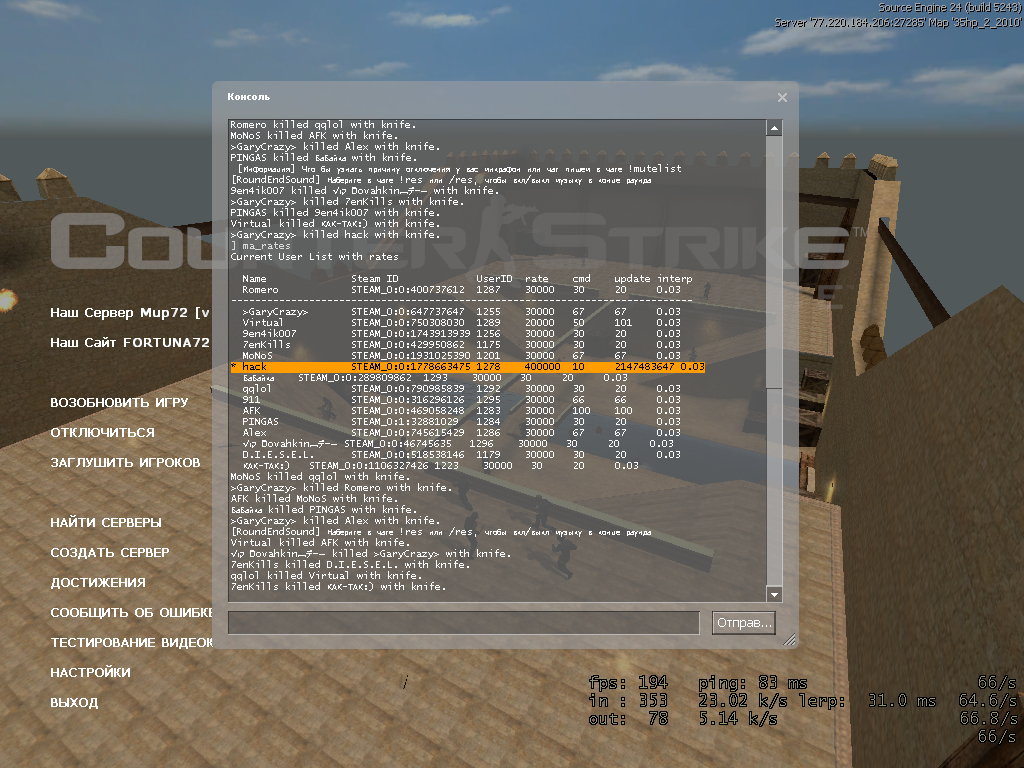This screenshot has height=768, width=1024.
Task: Click Steam ID 'STEAM_0:0:1778663475' value
Action: (x=411, y=366)
